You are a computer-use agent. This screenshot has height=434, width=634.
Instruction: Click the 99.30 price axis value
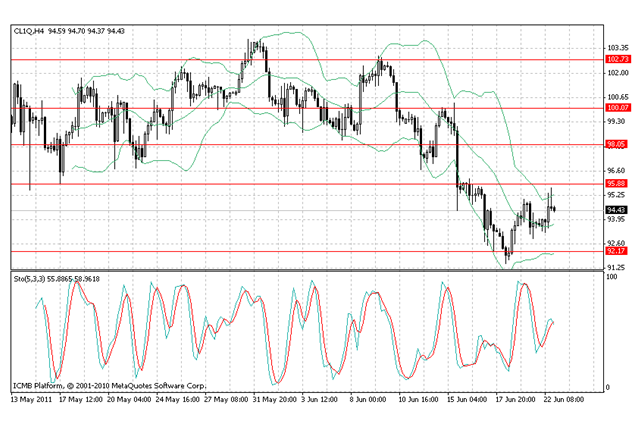(617, 122)
